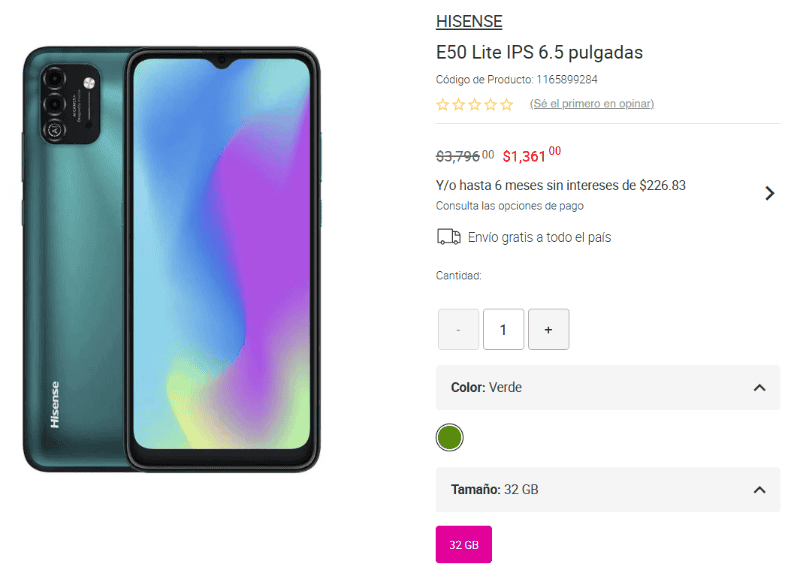Select the green color swatch
Viewport: 800px width, 573px height.
[x=450, y=437]
